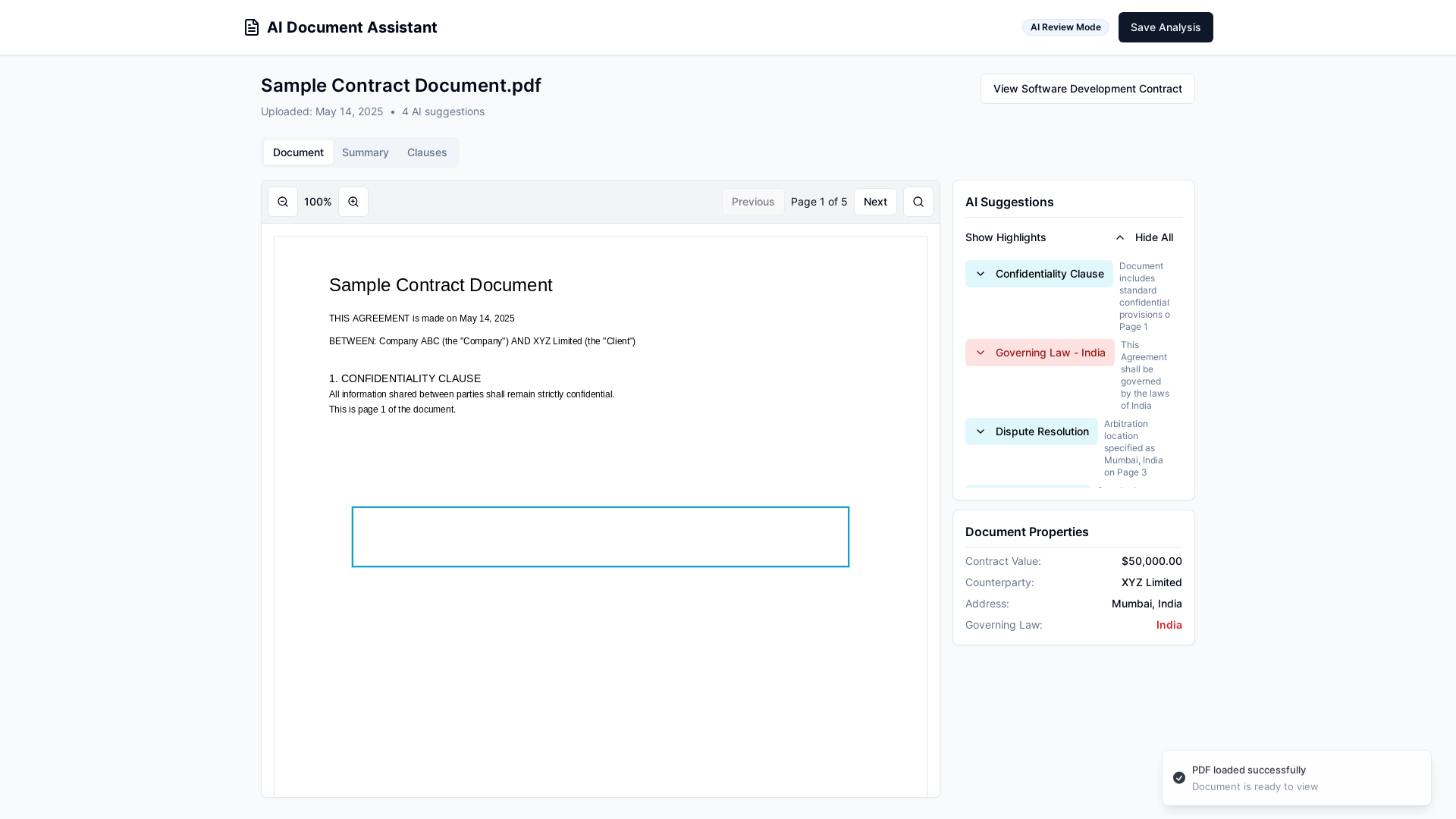Image resolution: width=1456 pixels, height=819 pixels.
Task: Click the Uploaded: May 14, 2025 text
Action: point(322,111)
